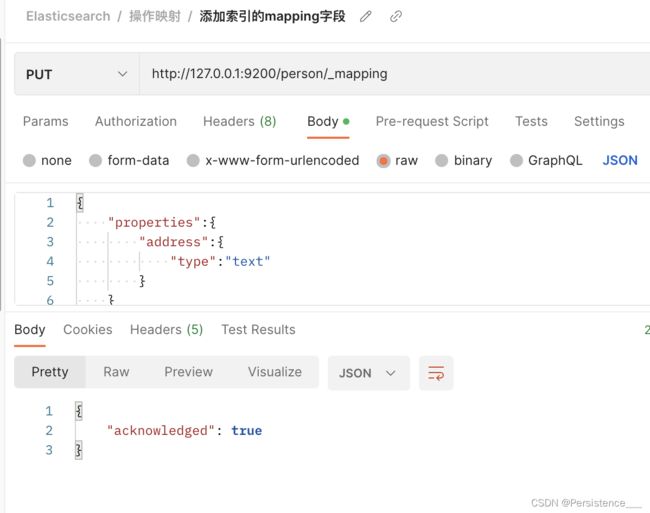Open the raw body JSON language selector
This screenshot has width=650, height=513.
click(x=620, y=160)
